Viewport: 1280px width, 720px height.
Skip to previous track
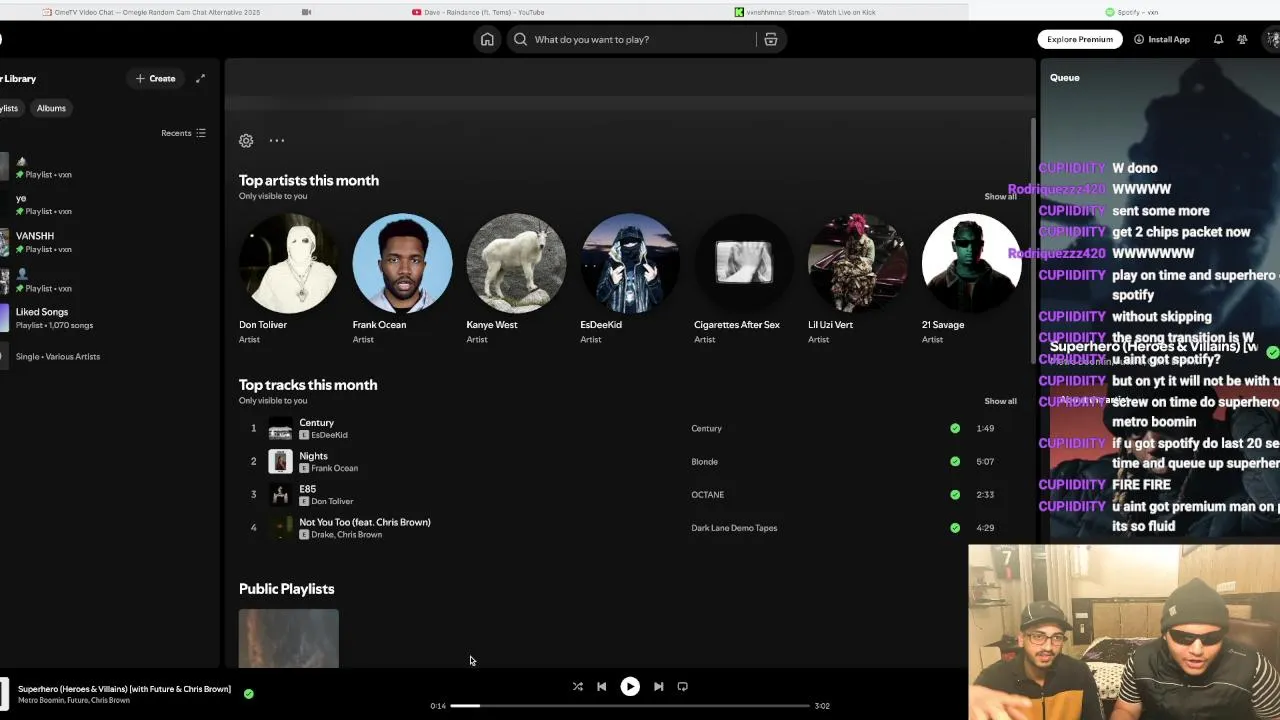[601, 686]
